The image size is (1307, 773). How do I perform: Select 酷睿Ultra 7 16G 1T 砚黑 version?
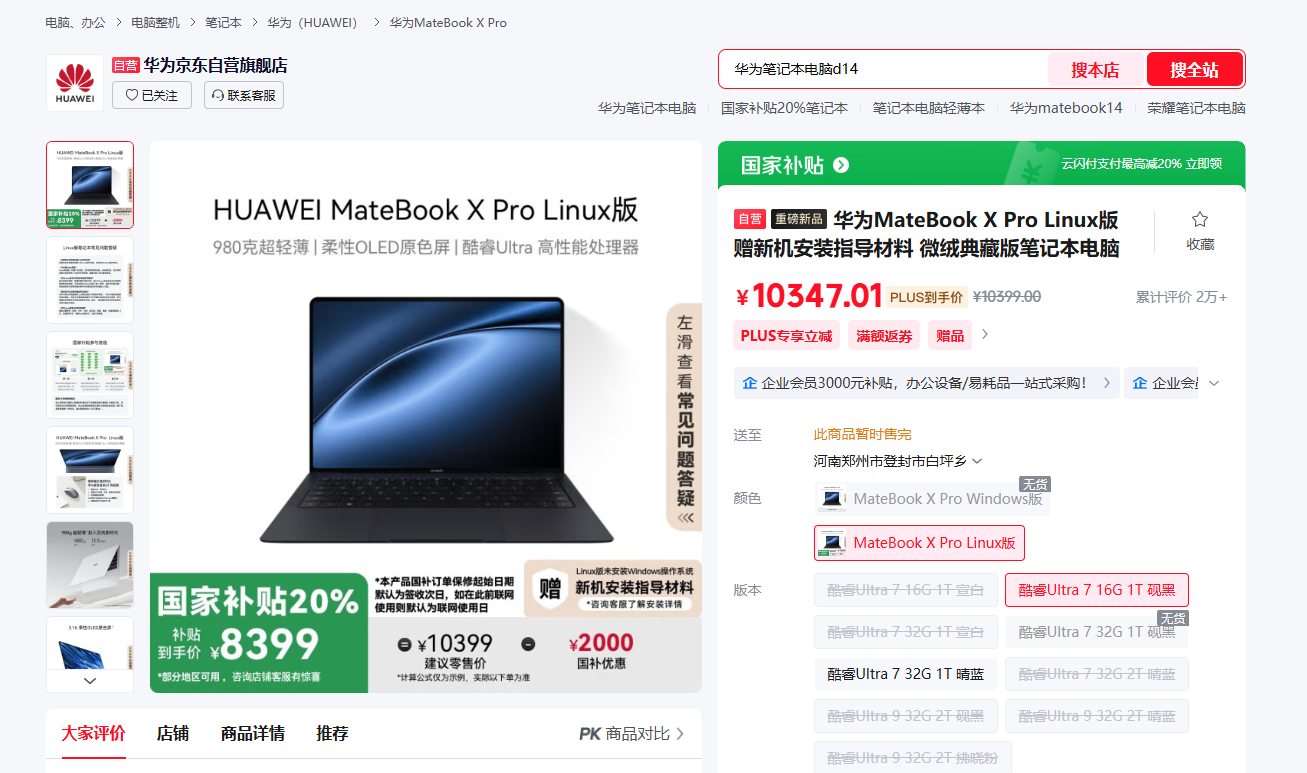pos(1097,590)
